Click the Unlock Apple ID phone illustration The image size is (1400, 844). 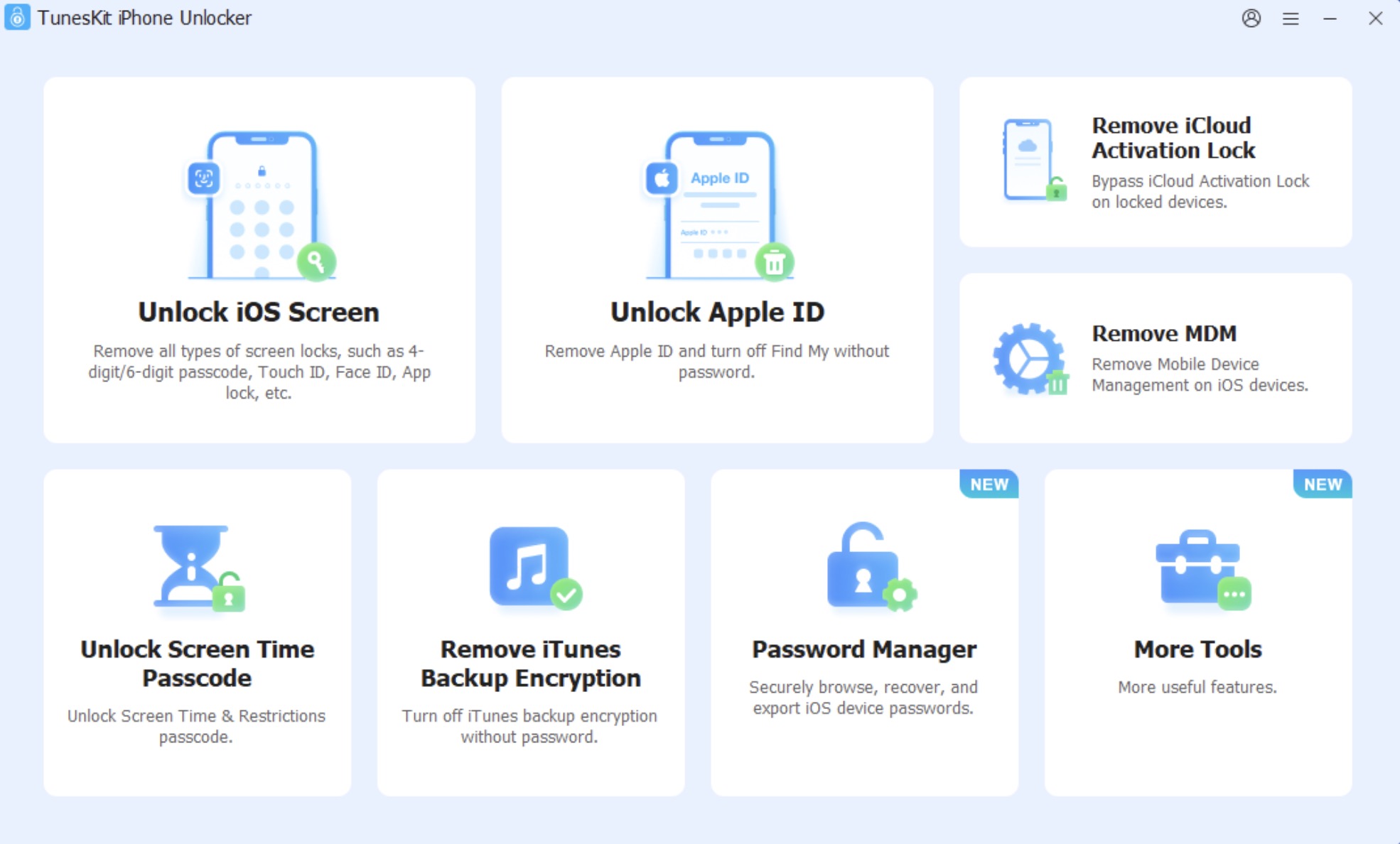coord(718,205)
